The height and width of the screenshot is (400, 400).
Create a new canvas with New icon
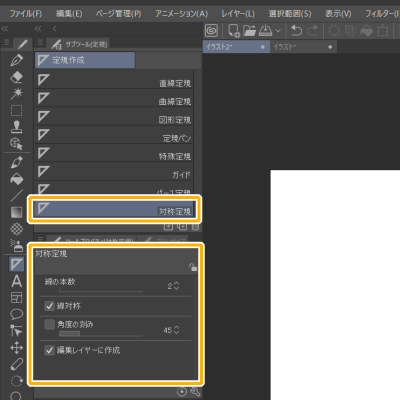coord(234,31)
